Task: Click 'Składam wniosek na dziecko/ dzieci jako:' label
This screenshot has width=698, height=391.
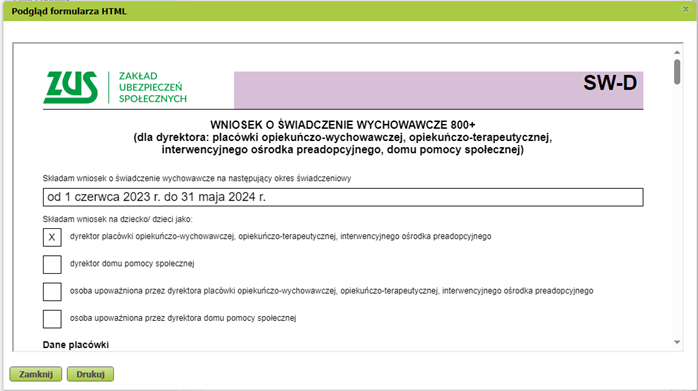Action: click(118, 219)
